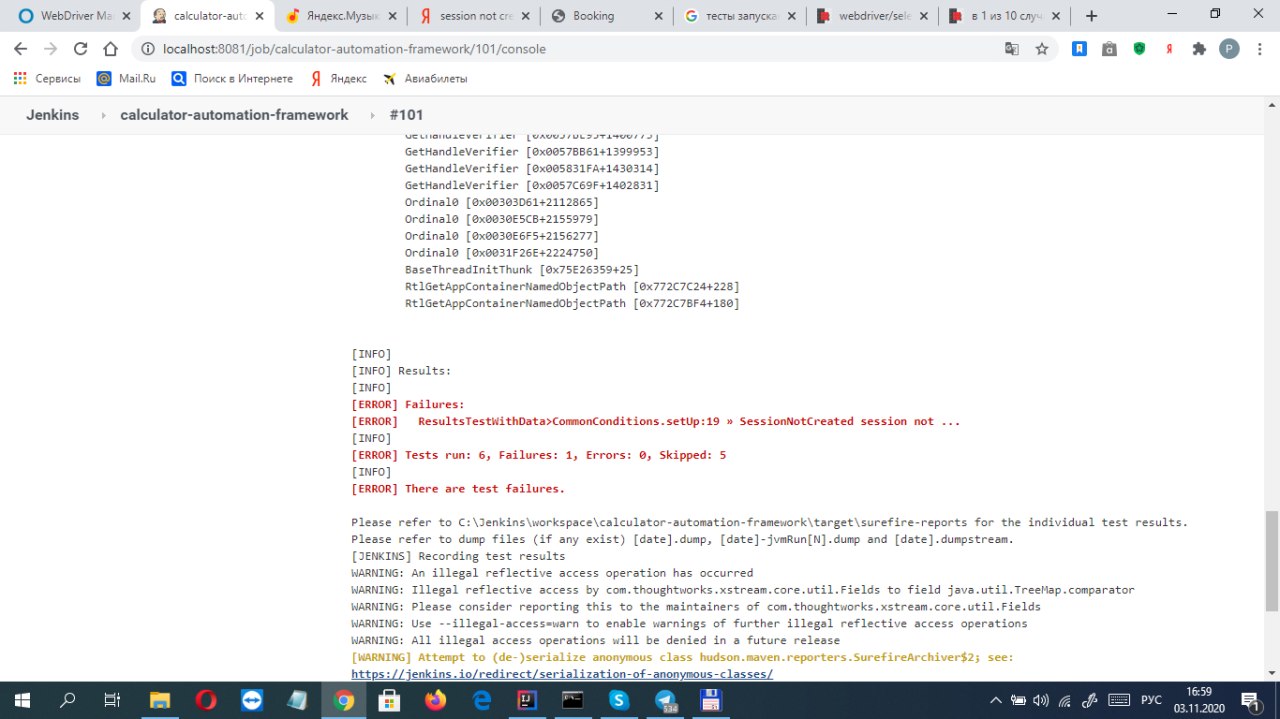This screenshot has height=719, width=1280.
Task: Open the blue bookmarks extension
Action: click(x=1079, y=48)
